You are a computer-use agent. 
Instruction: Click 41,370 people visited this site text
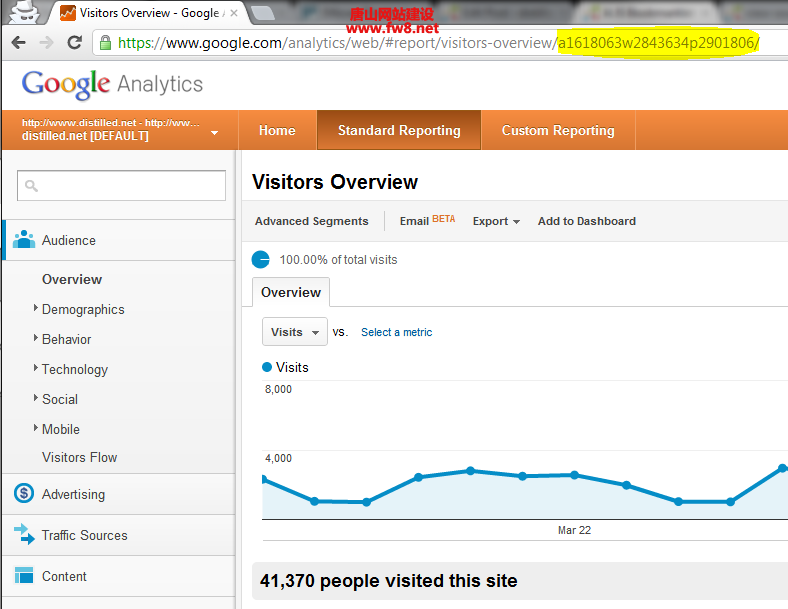click(x=388, y=581)
